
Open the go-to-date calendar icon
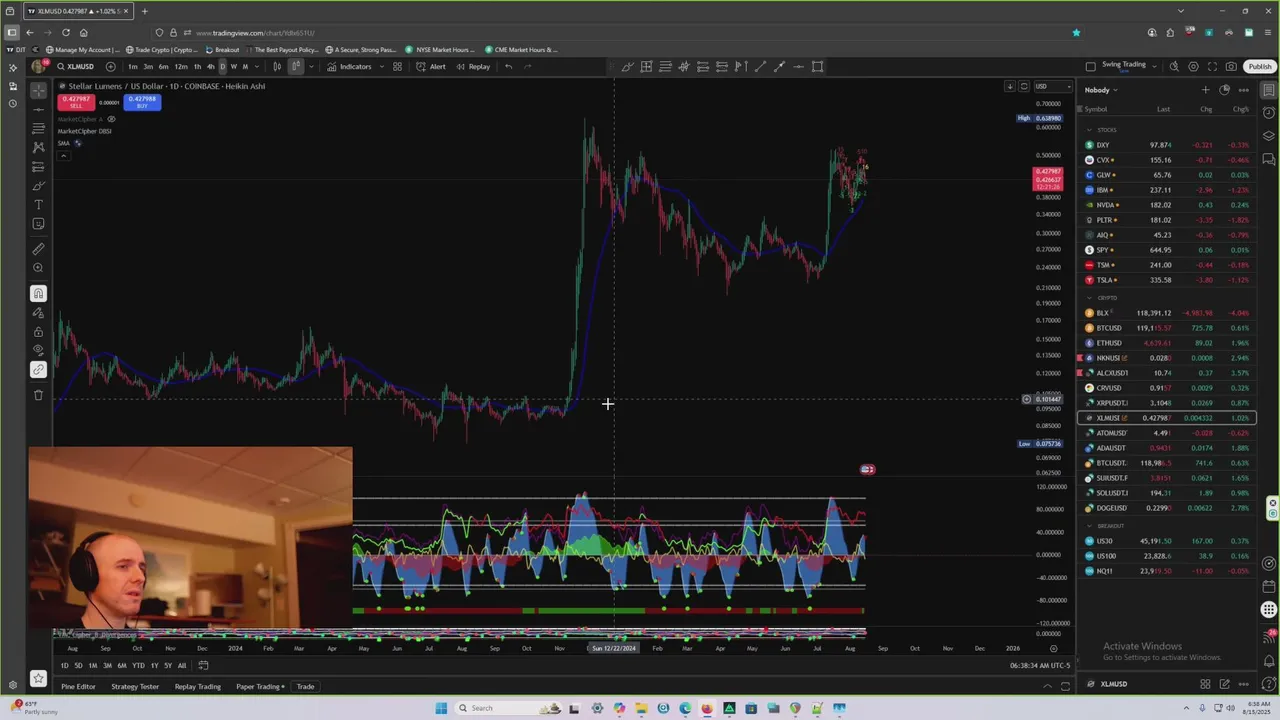pyautogui.click(x=203, y=666)
